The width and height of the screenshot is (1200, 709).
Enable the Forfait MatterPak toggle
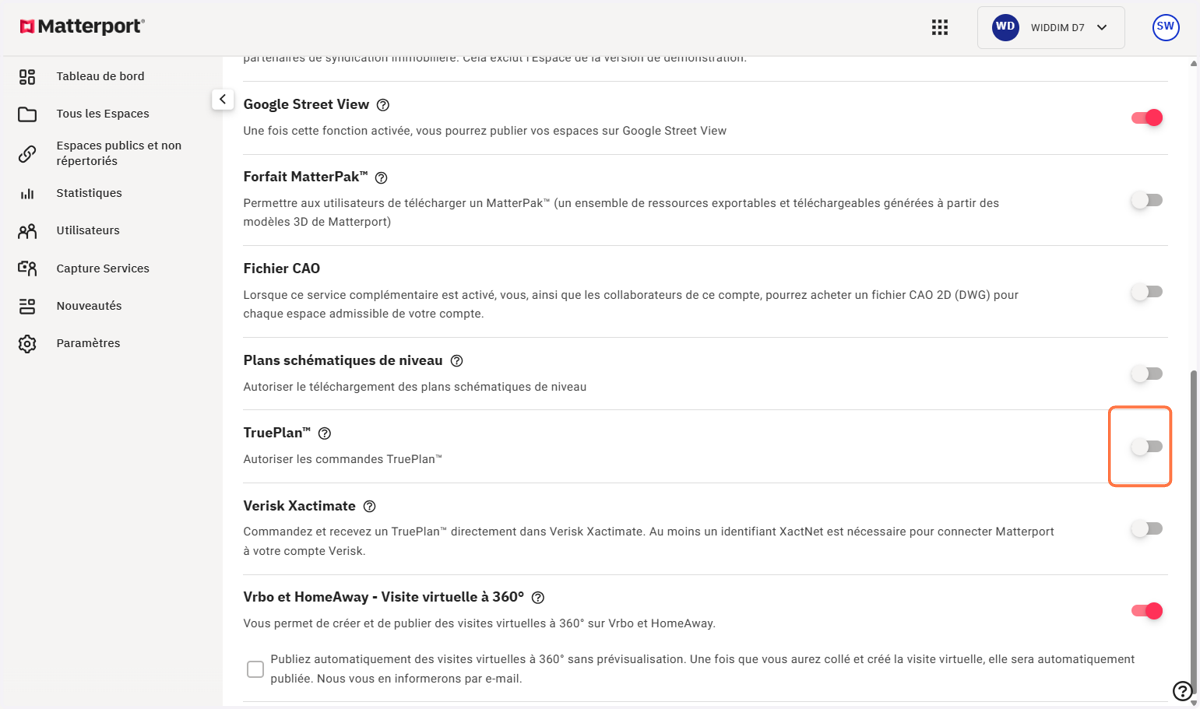[1147, 201]
